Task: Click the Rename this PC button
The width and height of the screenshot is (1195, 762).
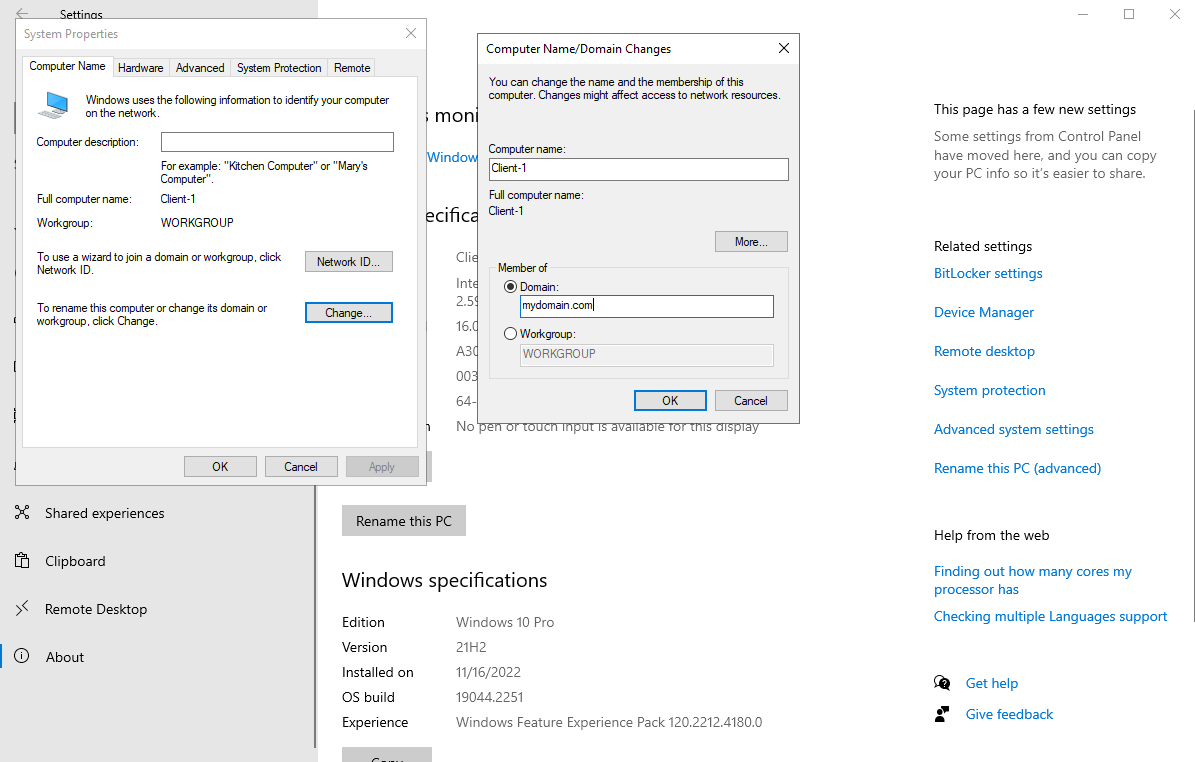Action: tap(404, 521)
